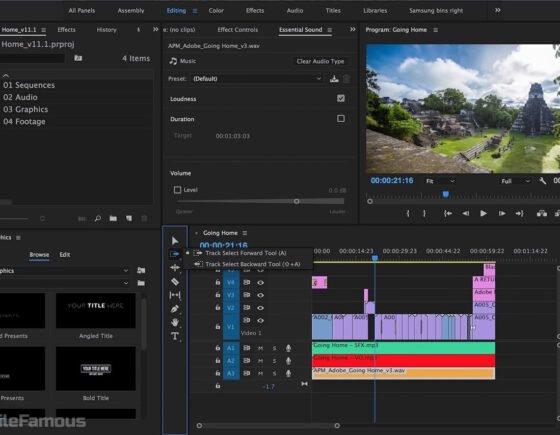Open Program monitor panel menu

point(435,30)
